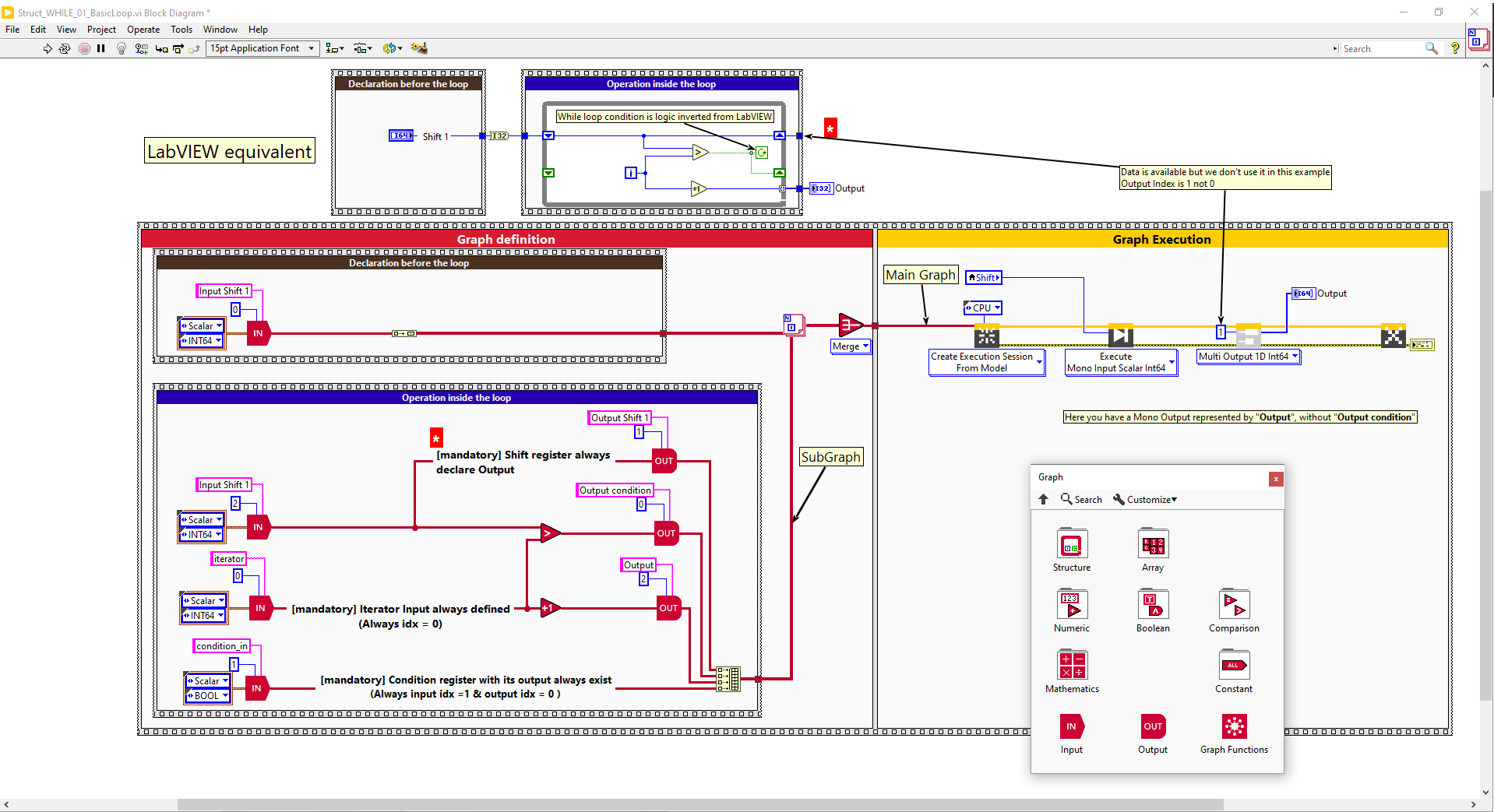Click the SubGraph label

(x=831, y=457)
